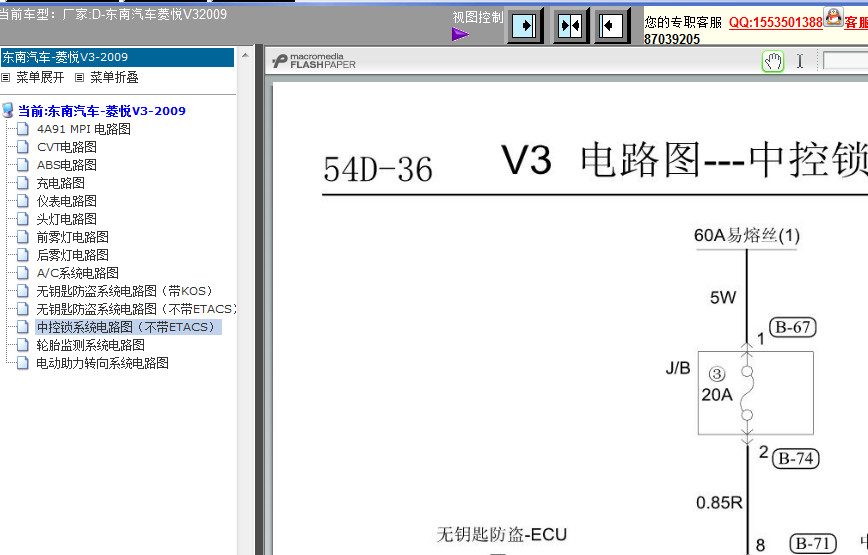
Task: Click the B-71 connector label in diagram
Action: [x=812, y=543]
